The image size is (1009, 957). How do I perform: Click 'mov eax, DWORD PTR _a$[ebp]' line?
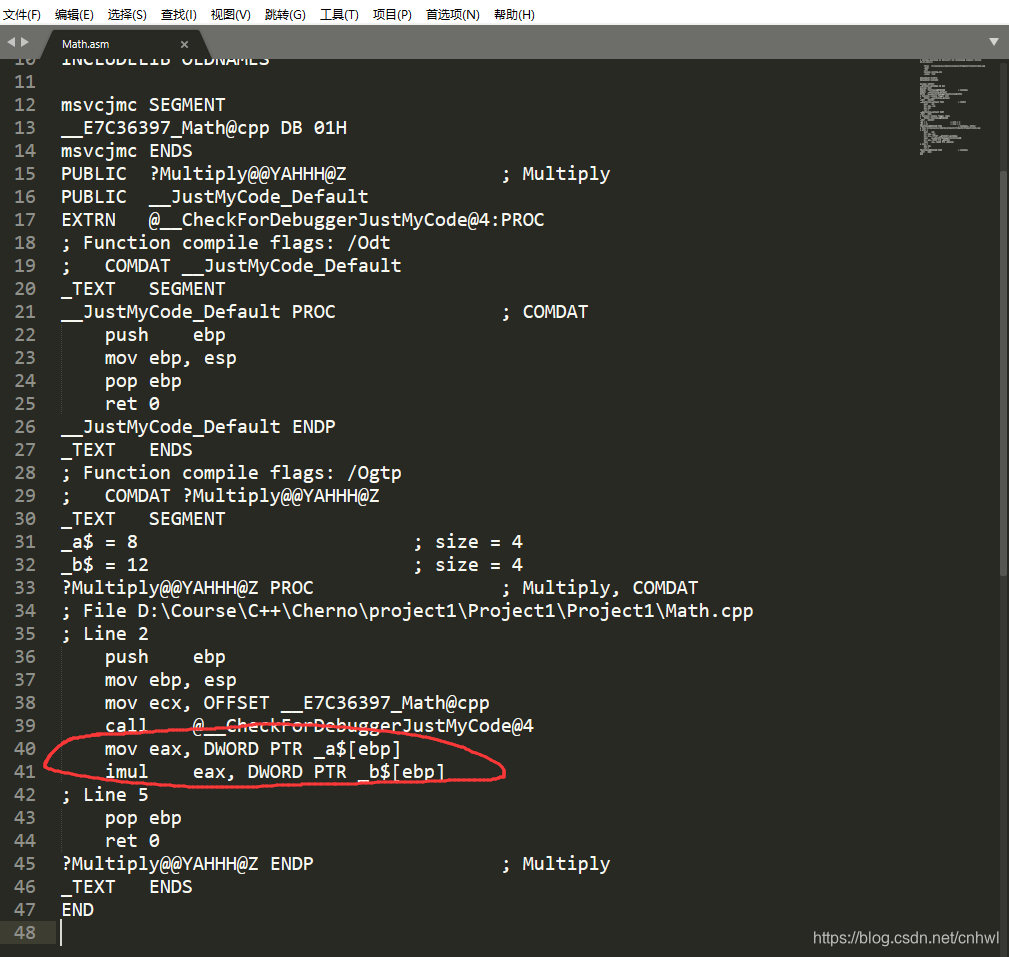(253, 749)
